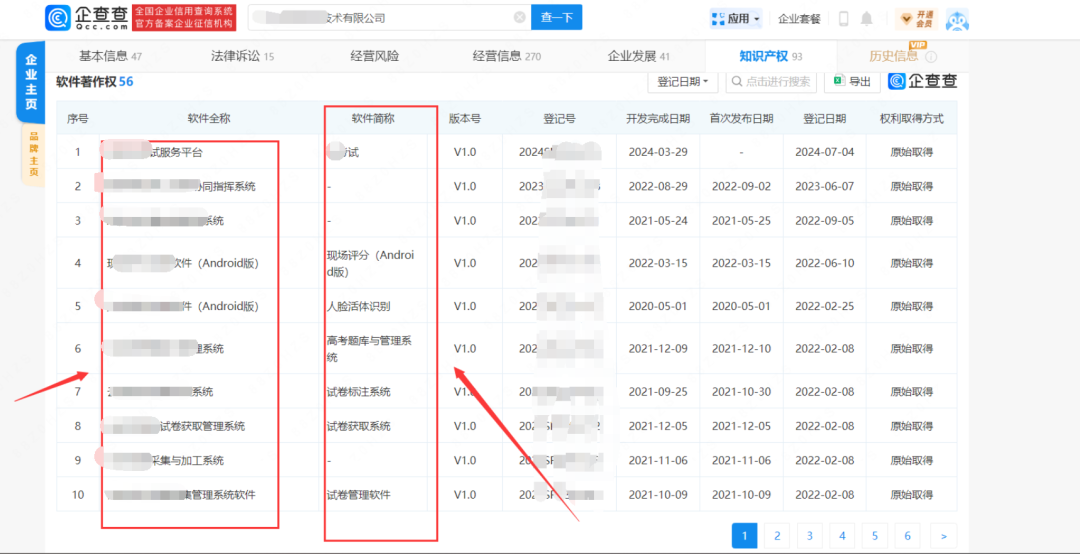1080x554 pixels.
Task: Click the magnifier icon in table search
Action: click(737, 81)
